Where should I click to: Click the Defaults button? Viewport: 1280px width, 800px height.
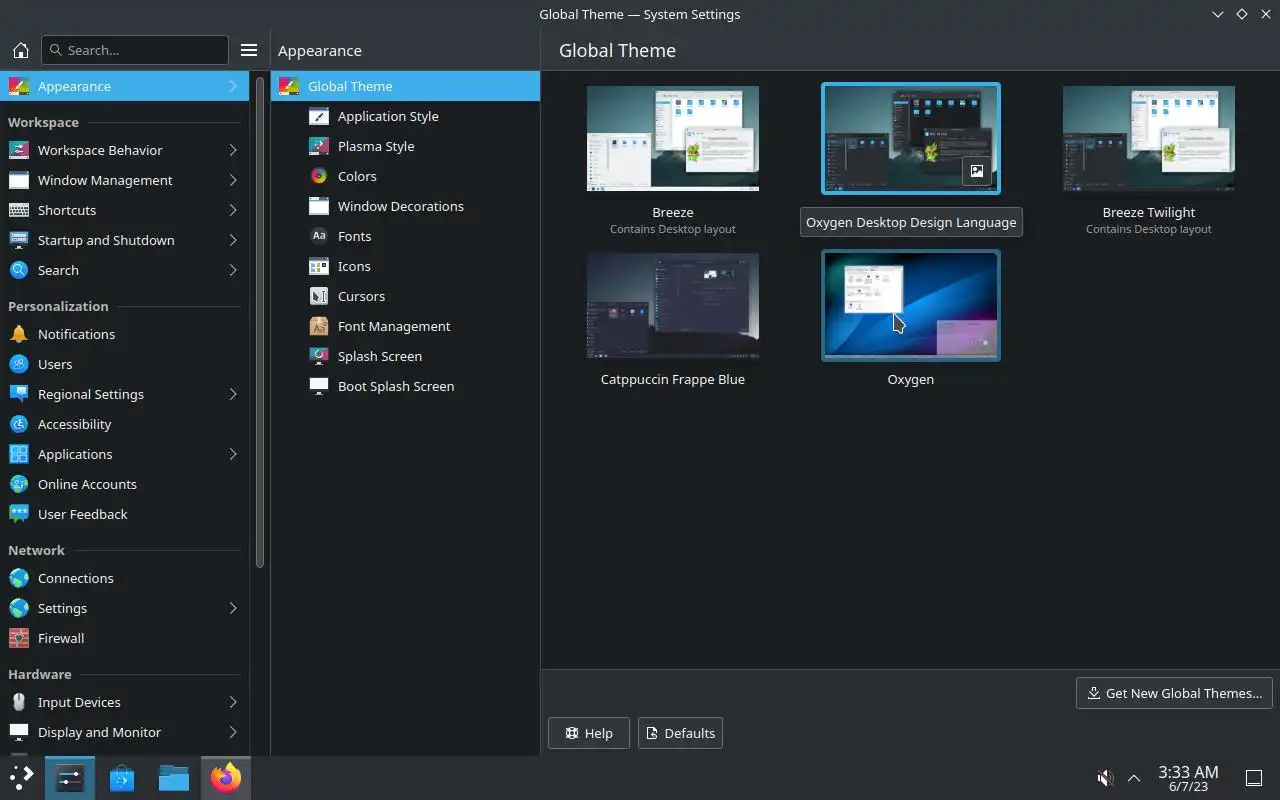680,733
